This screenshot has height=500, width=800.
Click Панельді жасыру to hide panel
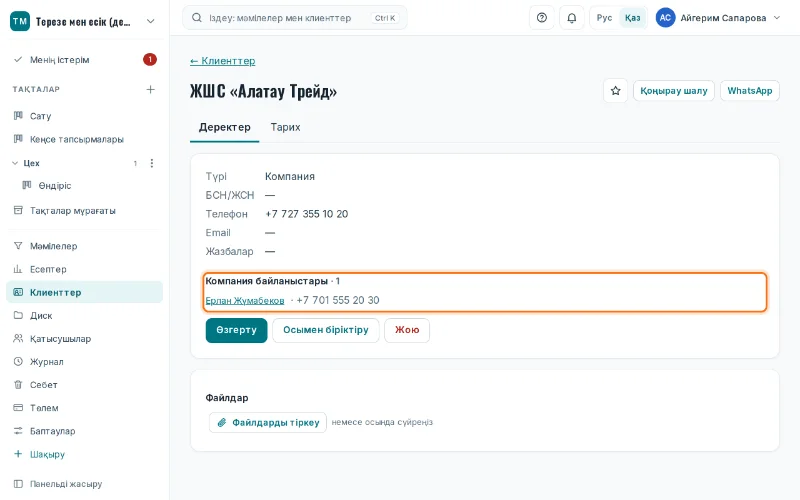click(85, 484)
